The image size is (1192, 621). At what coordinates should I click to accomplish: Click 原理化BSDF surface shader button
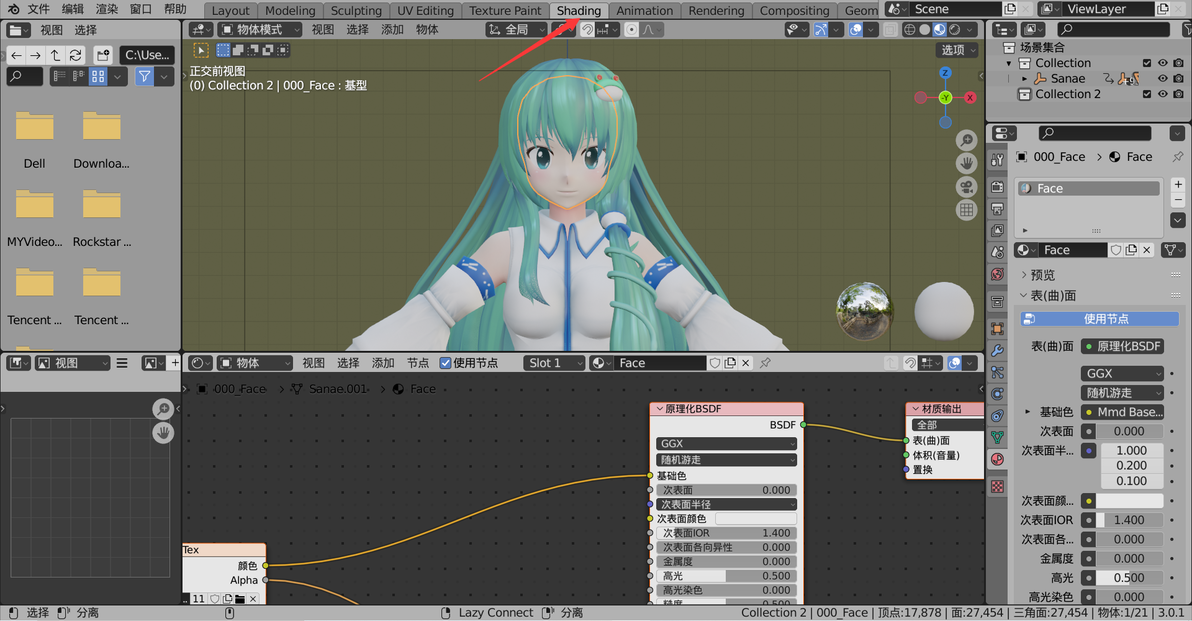tap(1122, 347)
